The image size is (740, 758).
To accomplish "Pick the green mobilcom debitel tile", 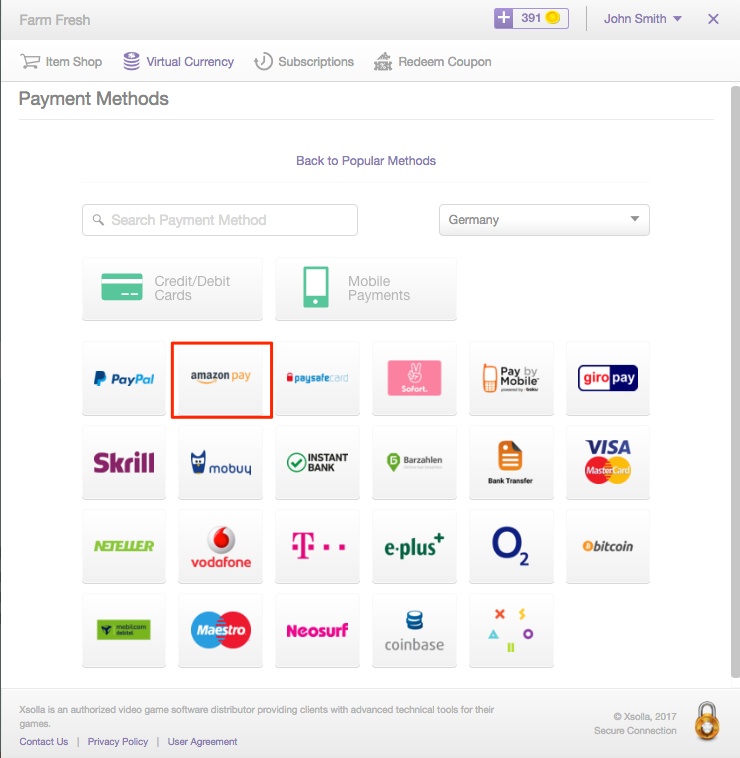I will (x=124, y=630).
